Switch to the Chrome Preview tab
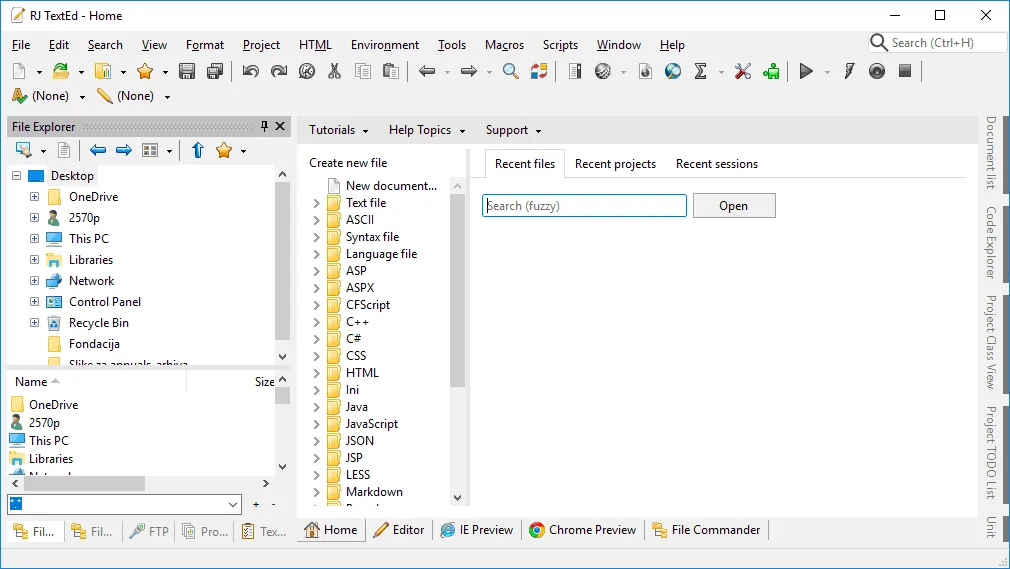This screenshot has width=1010, height=569. coord(583,530)
